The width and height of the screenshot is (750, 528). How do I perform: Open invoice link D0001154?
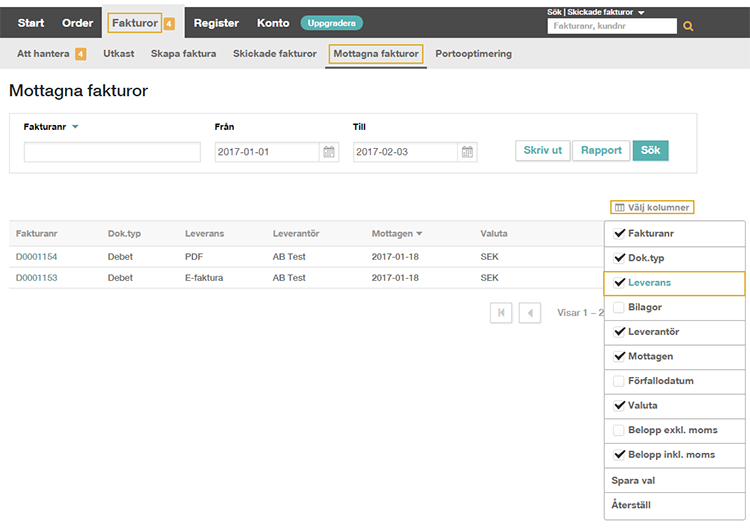pos(36,257)
